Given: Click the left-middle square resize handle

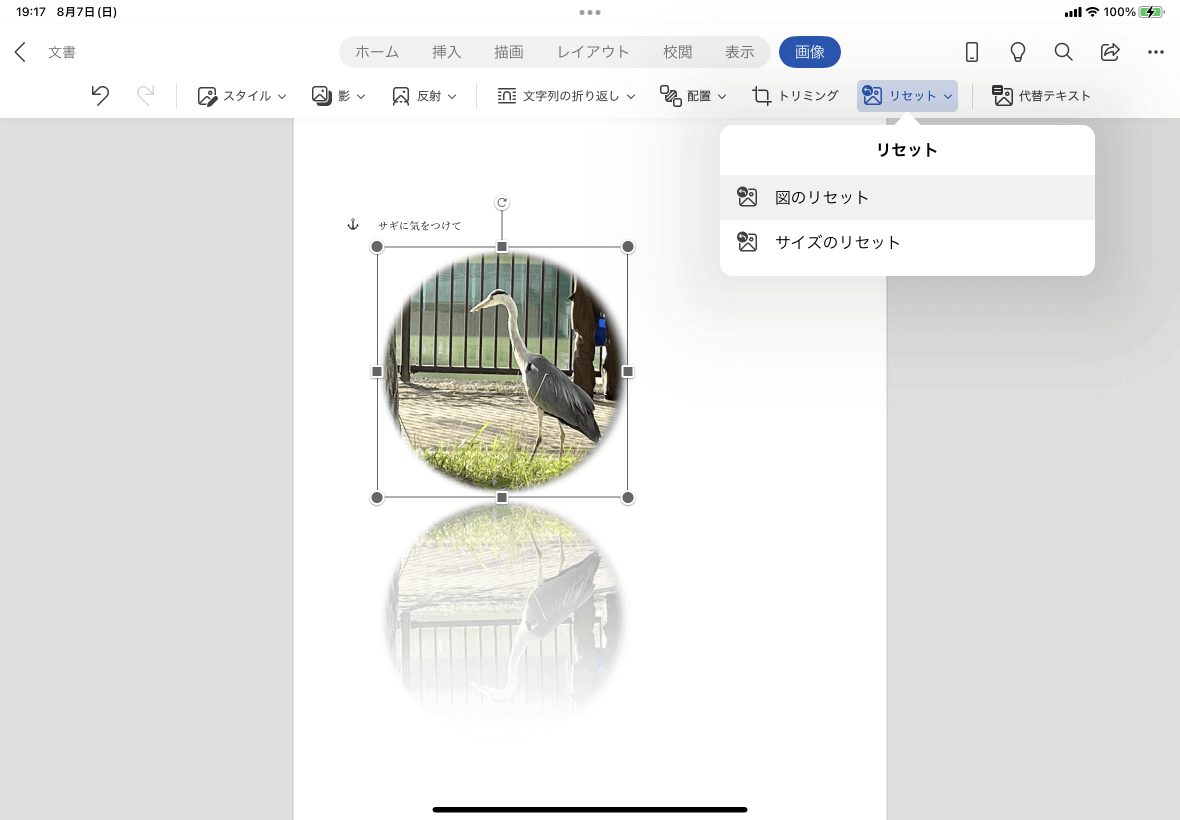Looking at the screenshot, I should [377, 372].
